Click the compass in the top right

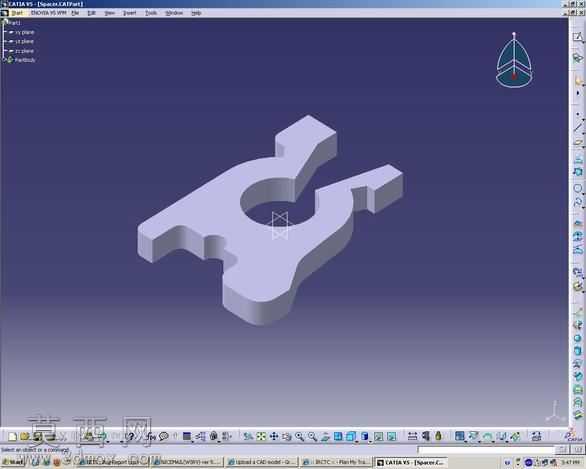click(x=514, y=60)
